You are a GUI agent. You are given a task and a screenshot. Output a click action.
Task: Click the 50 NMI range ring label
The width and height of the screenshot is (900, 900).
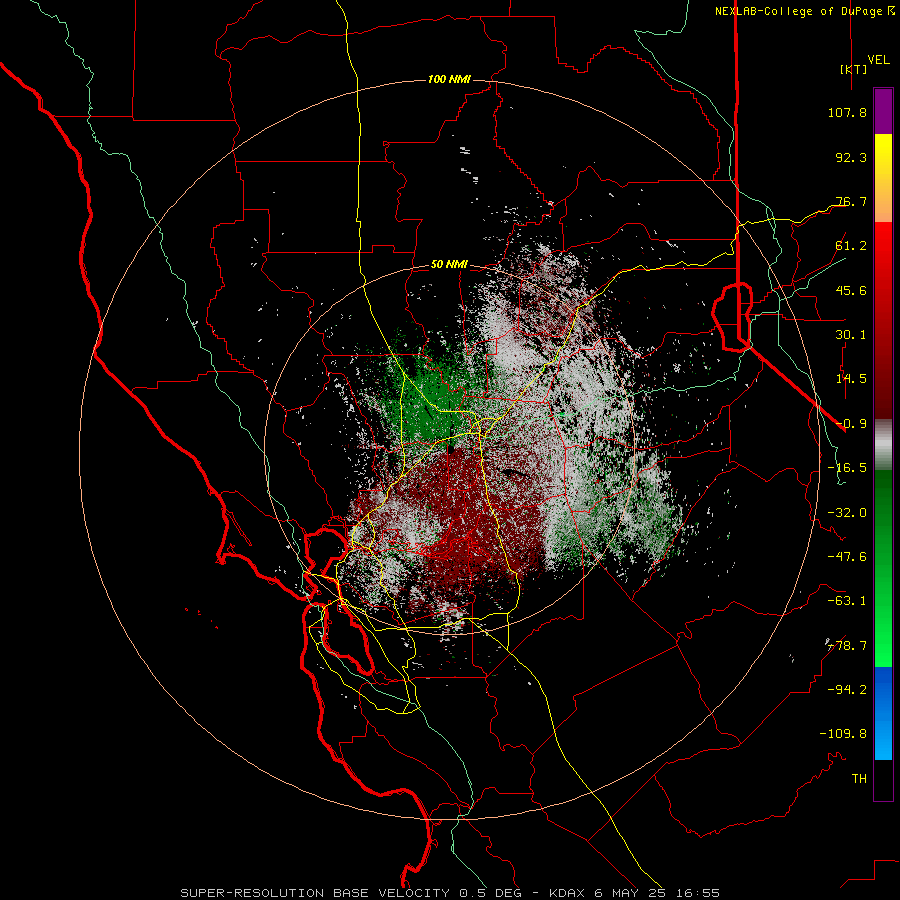pyautogui.click(x=449, y=265)
